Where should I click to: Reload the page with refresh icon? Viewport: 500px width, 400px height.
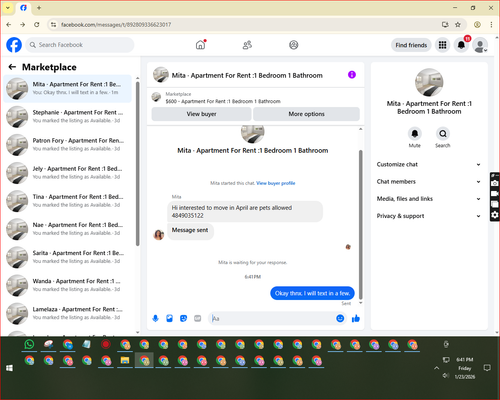[x=37, y=25]
